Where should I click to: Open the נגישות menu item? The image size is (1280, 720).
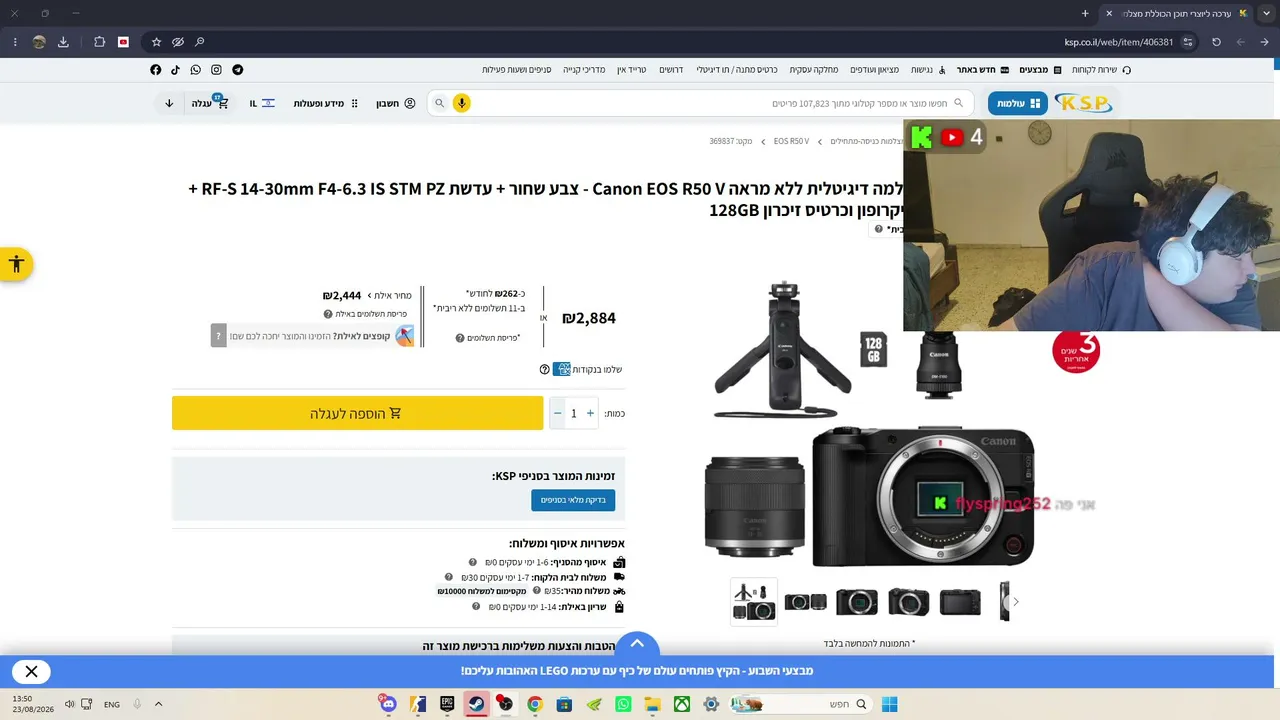[x=927, y=70]
